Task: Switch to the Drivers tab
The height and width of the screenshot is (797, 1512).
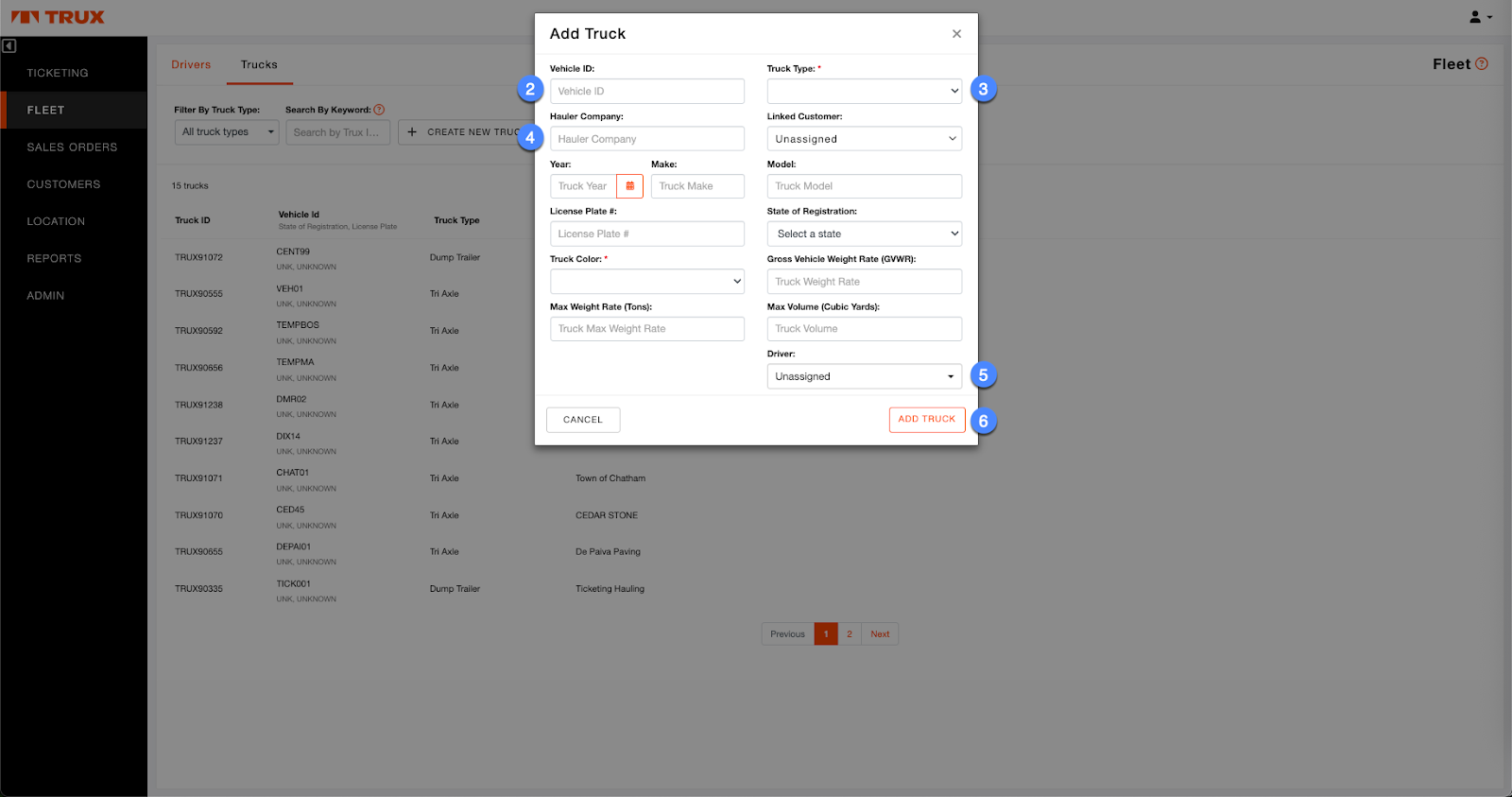Action: point(191,65)
